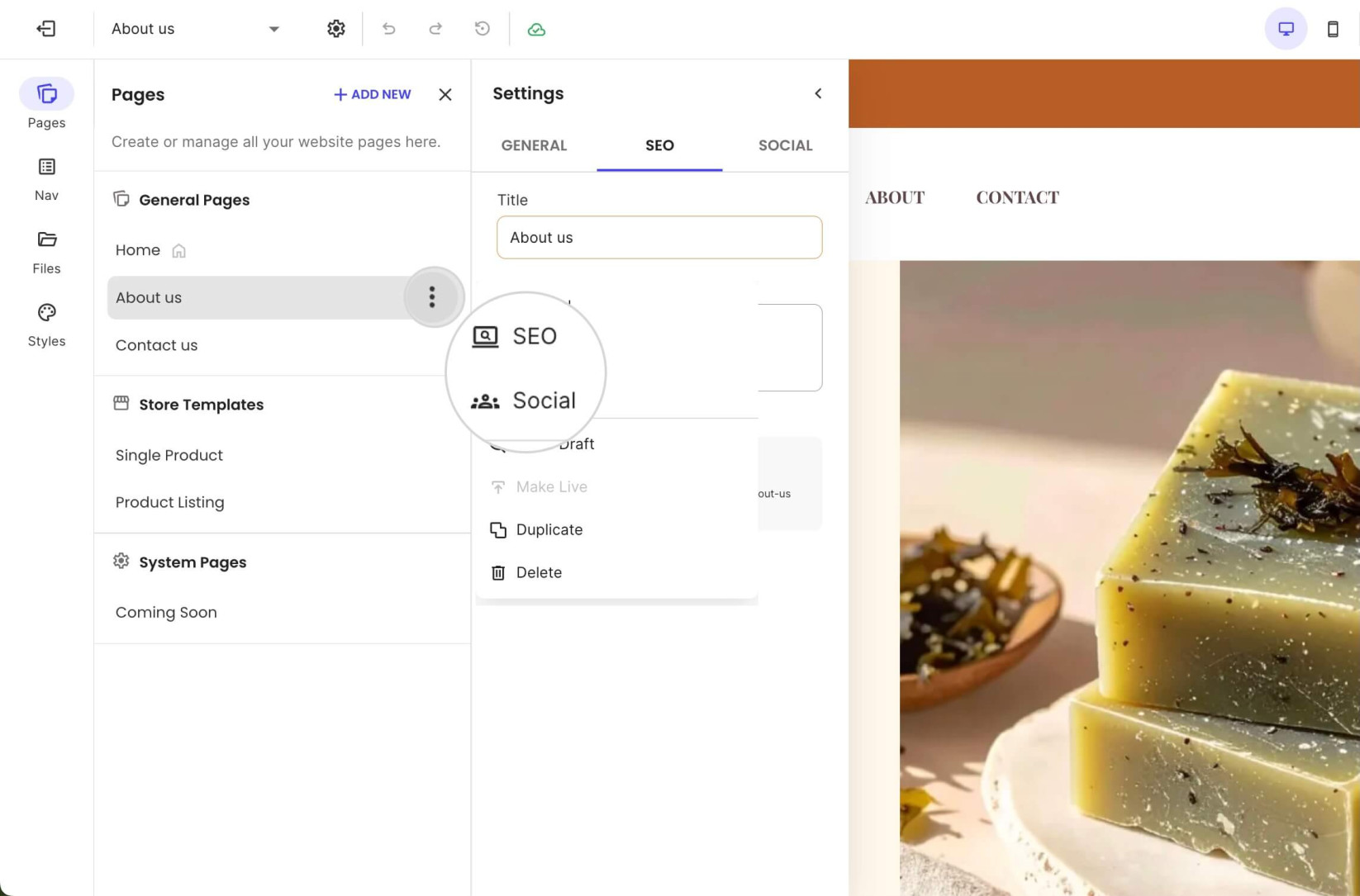1360x896 pixels.
Task: Click the soap bar image in preview
Action: coord(1129,578)
